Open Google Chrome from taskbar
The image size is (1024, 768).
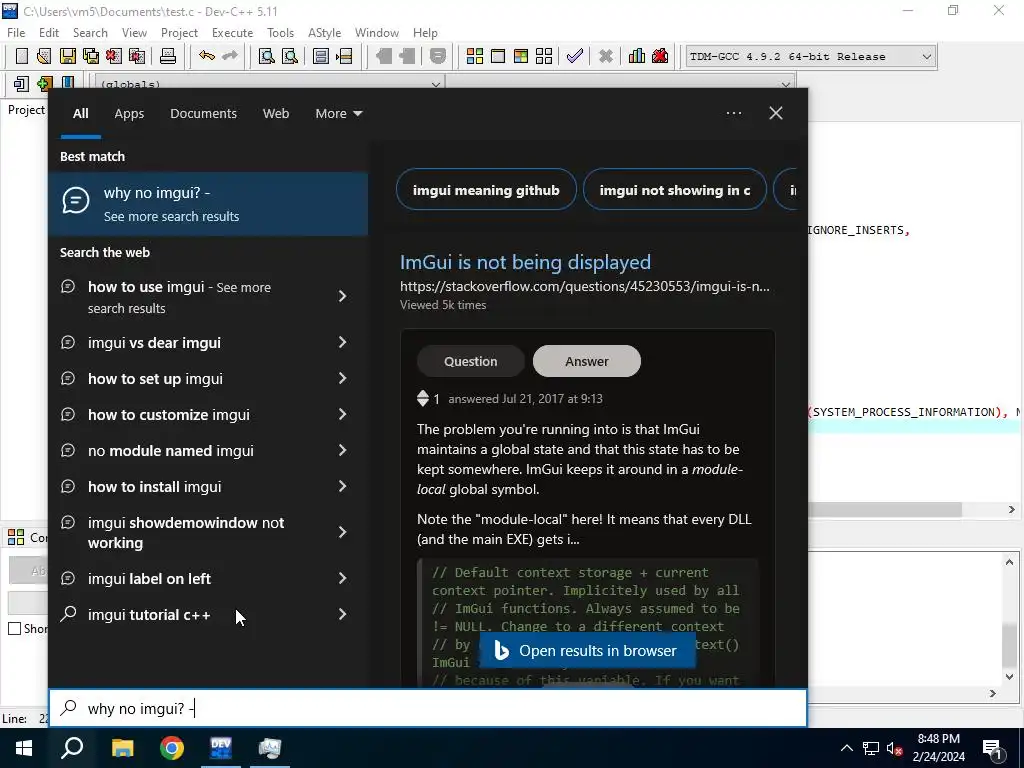172,748
